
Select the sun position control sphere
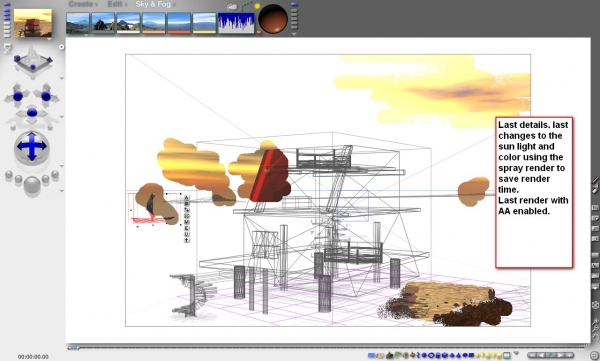273,19
